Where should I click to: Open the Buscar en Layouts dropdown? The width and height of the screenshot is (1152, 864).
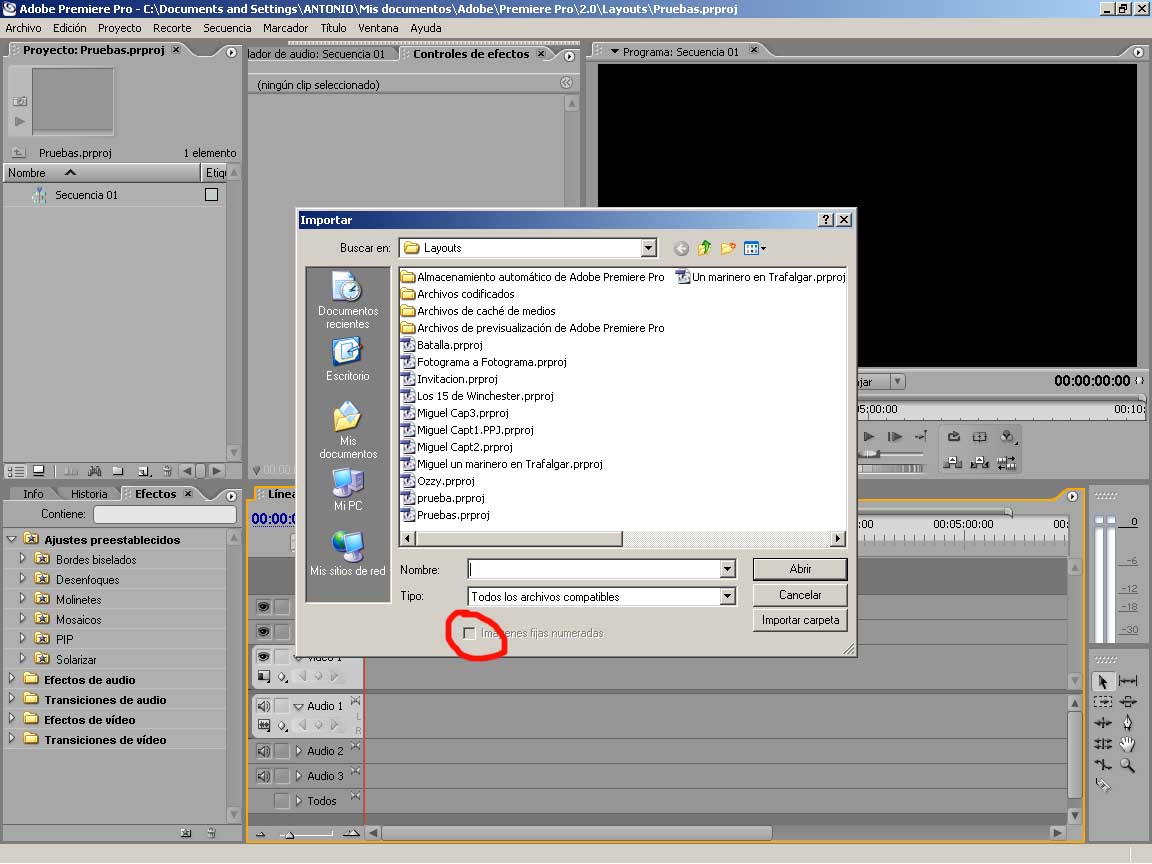[x=648, y=248]
